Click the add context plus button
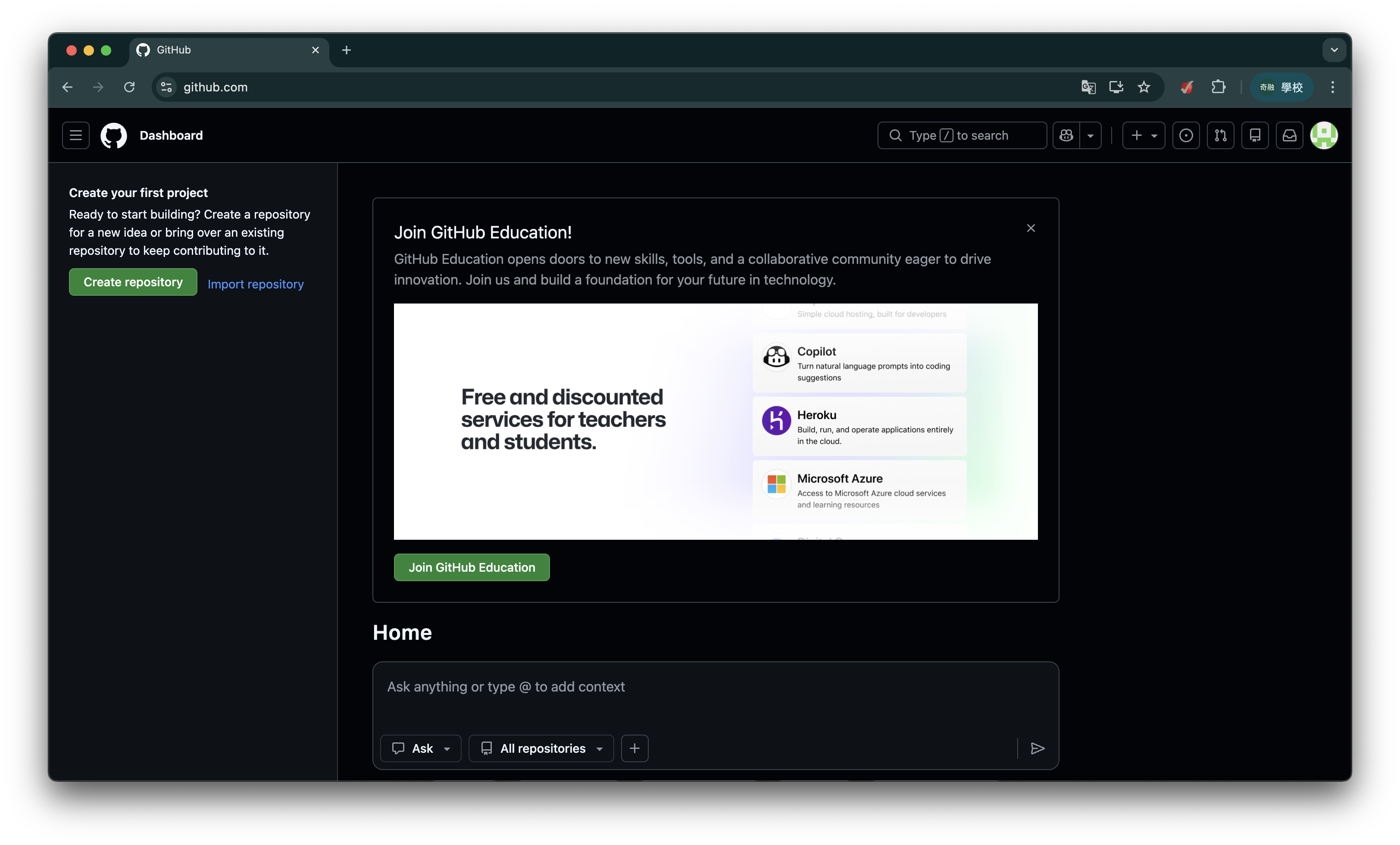Screen dimensions: 1400x845 tap(634, 748)
